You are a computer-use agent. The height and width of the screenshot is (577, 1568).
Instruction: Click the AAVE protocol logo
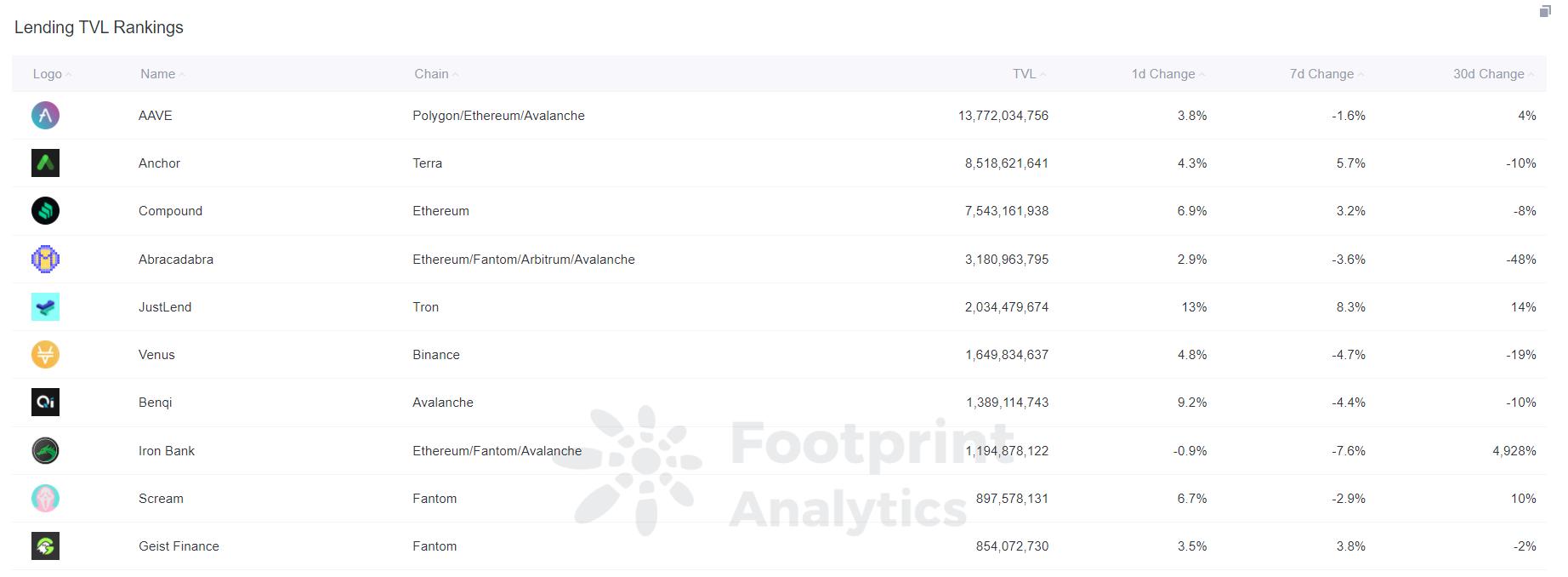tap(45, 115)
